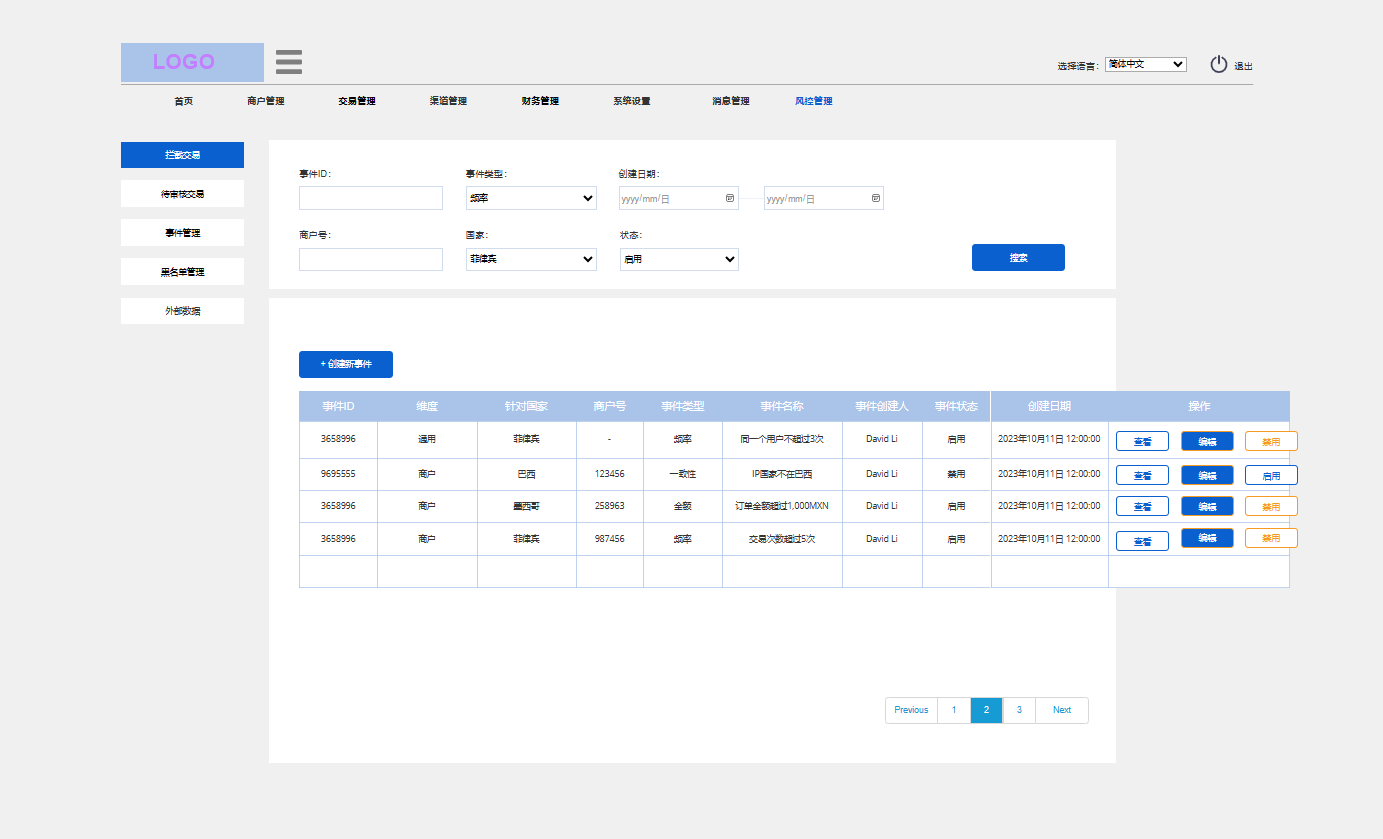Select 外部数据 in the sidebar
Image resolution: width=1383 pixels, height=839 pixels.
(182, 311)
